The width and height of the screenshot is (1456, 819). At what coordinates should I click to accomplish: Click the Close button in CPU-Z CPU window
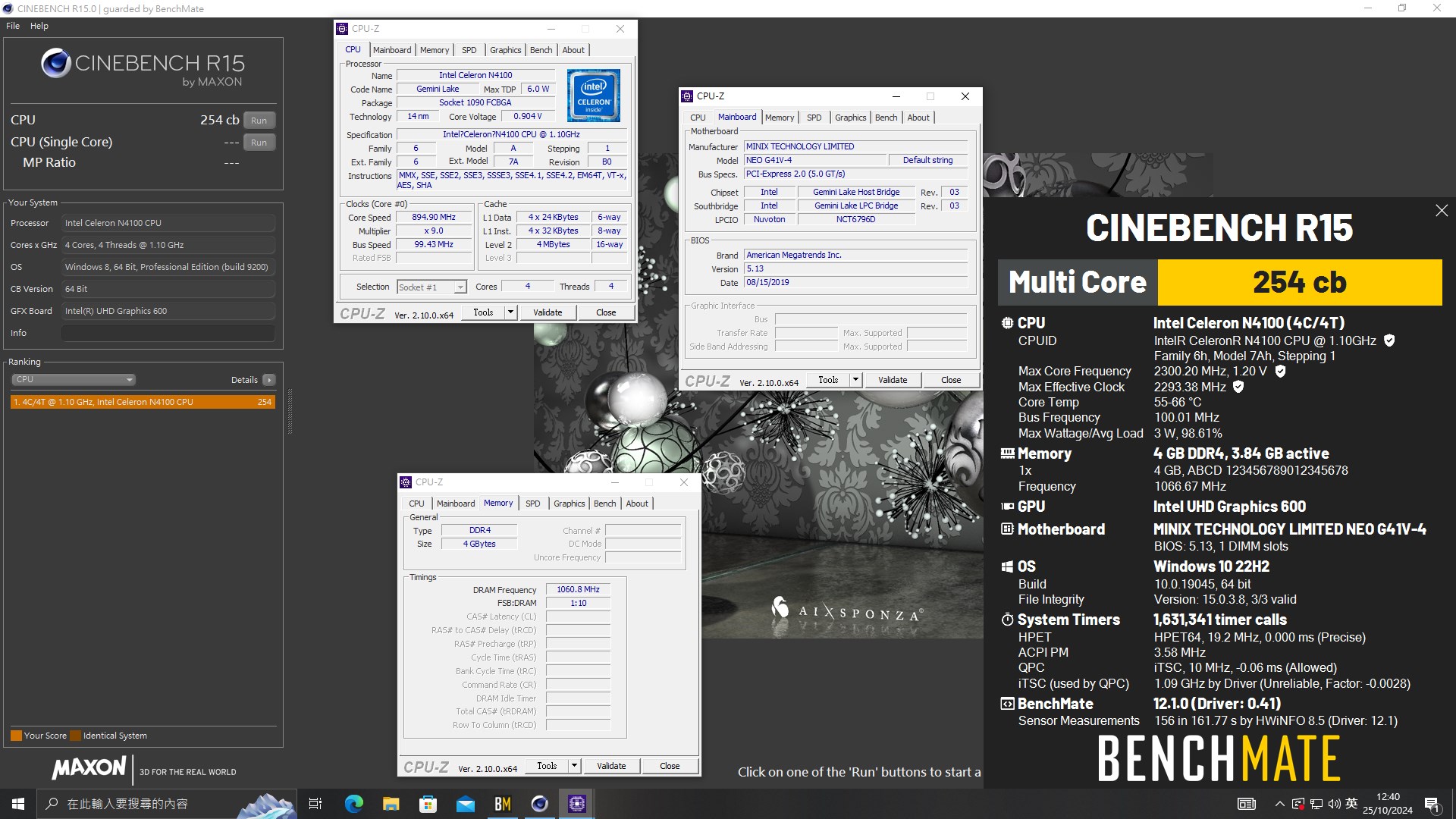click(x=606, y=312)
